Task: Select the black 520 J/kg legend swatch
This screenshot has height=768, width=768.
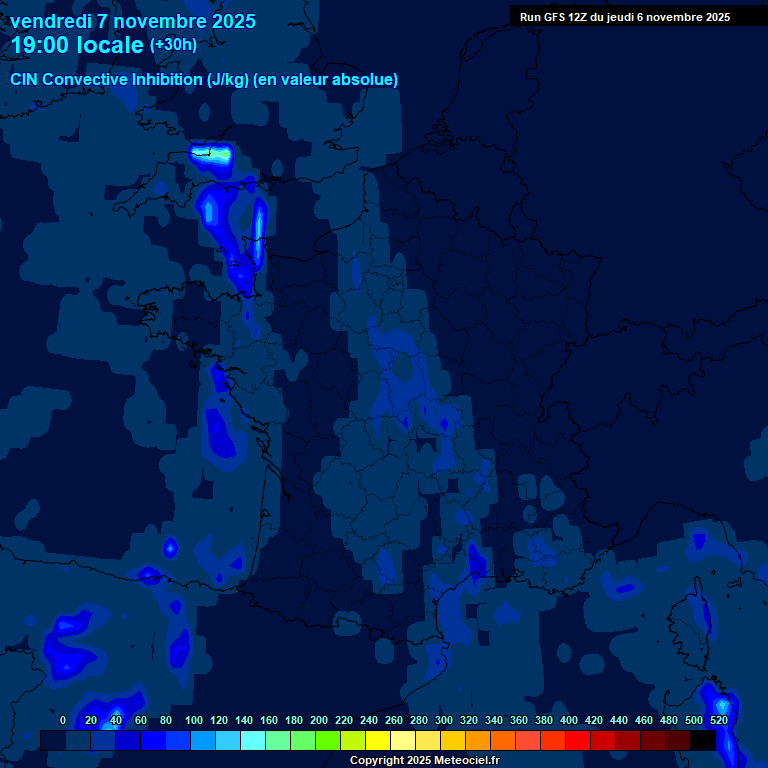Action: click(703, 740)
